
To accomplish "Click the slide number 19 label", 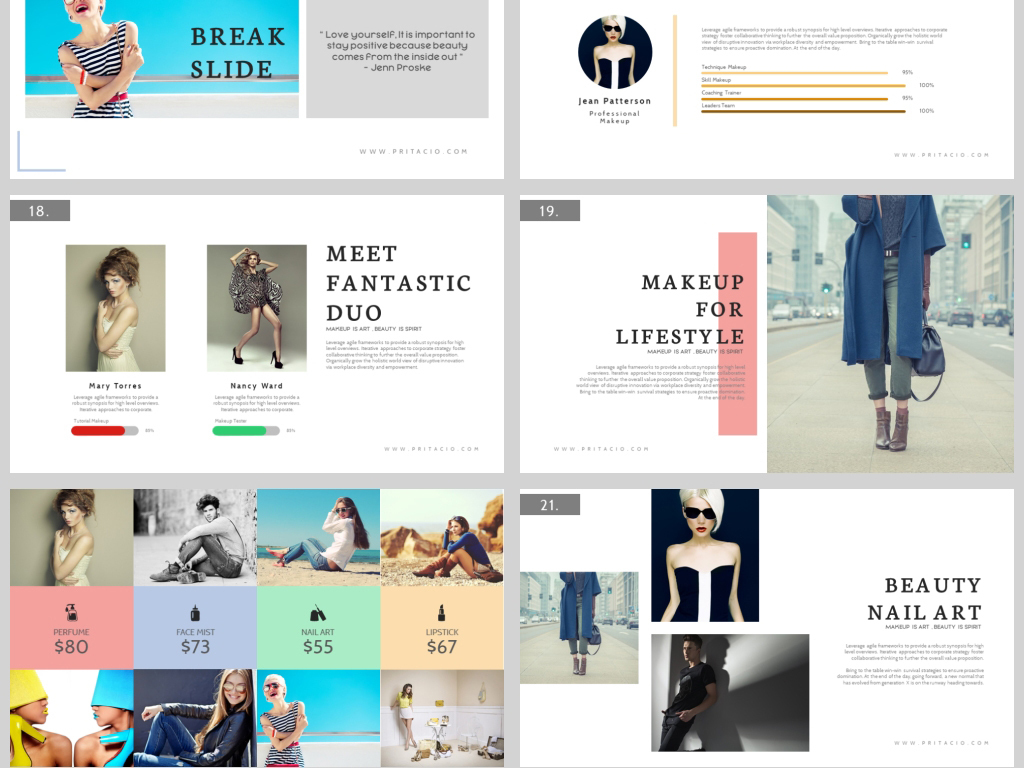I will click(549, 211).
